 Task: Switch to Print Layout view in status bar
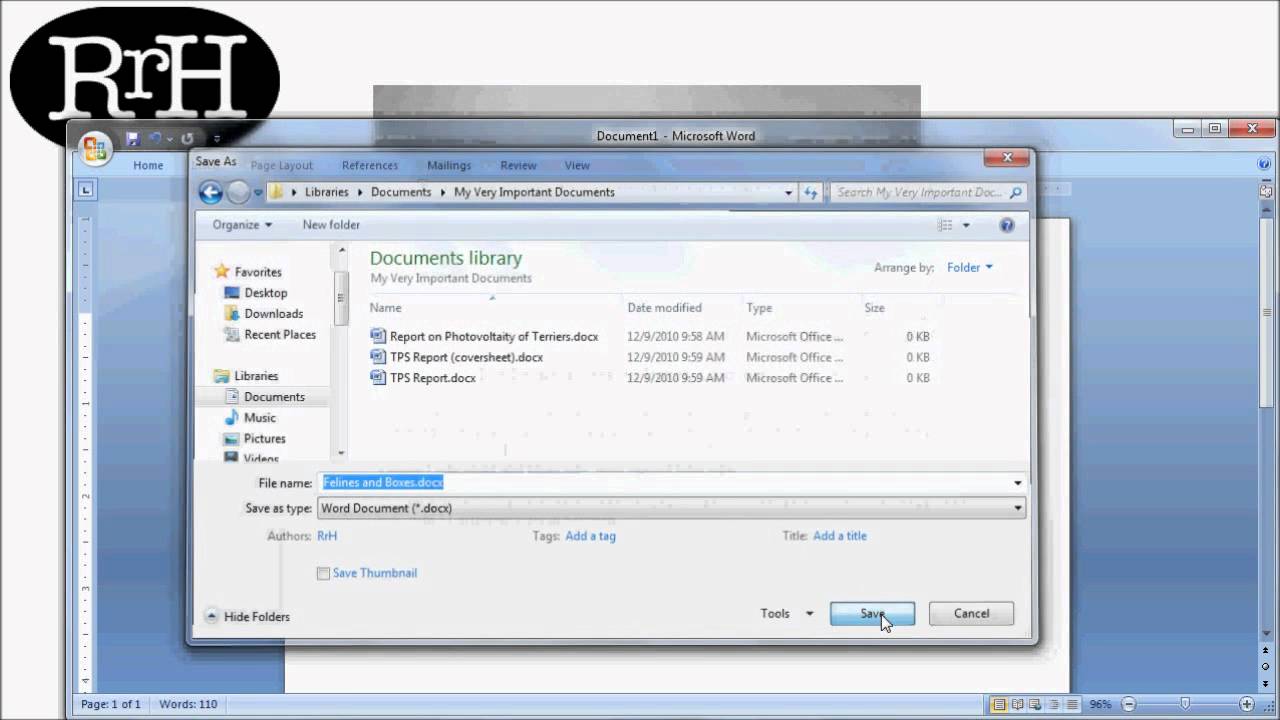[x=998, y=704]
